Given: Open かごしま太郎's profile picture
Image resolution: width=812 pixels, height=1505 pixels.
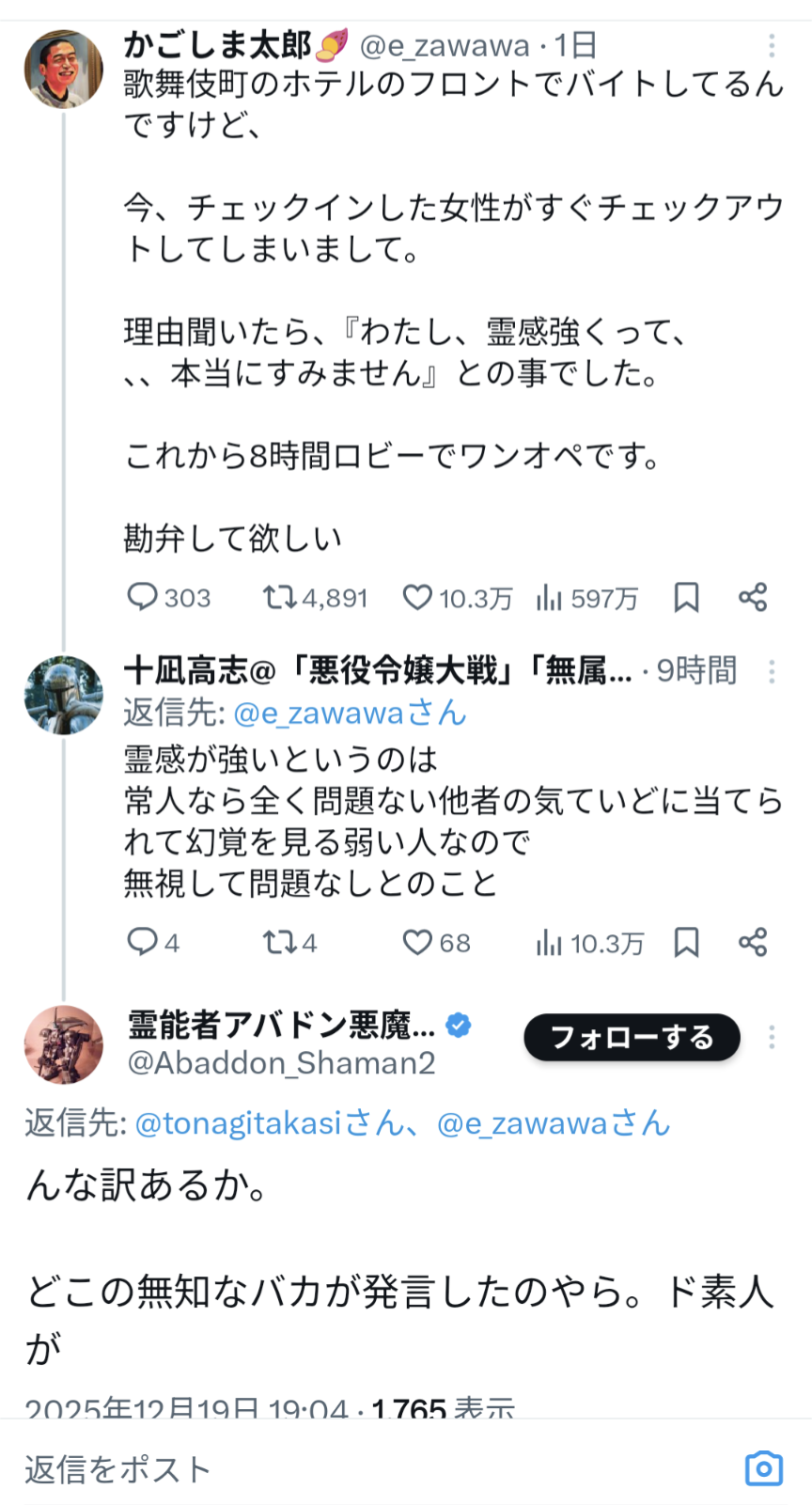Looking at the screenshot, I should pos(64,70).
